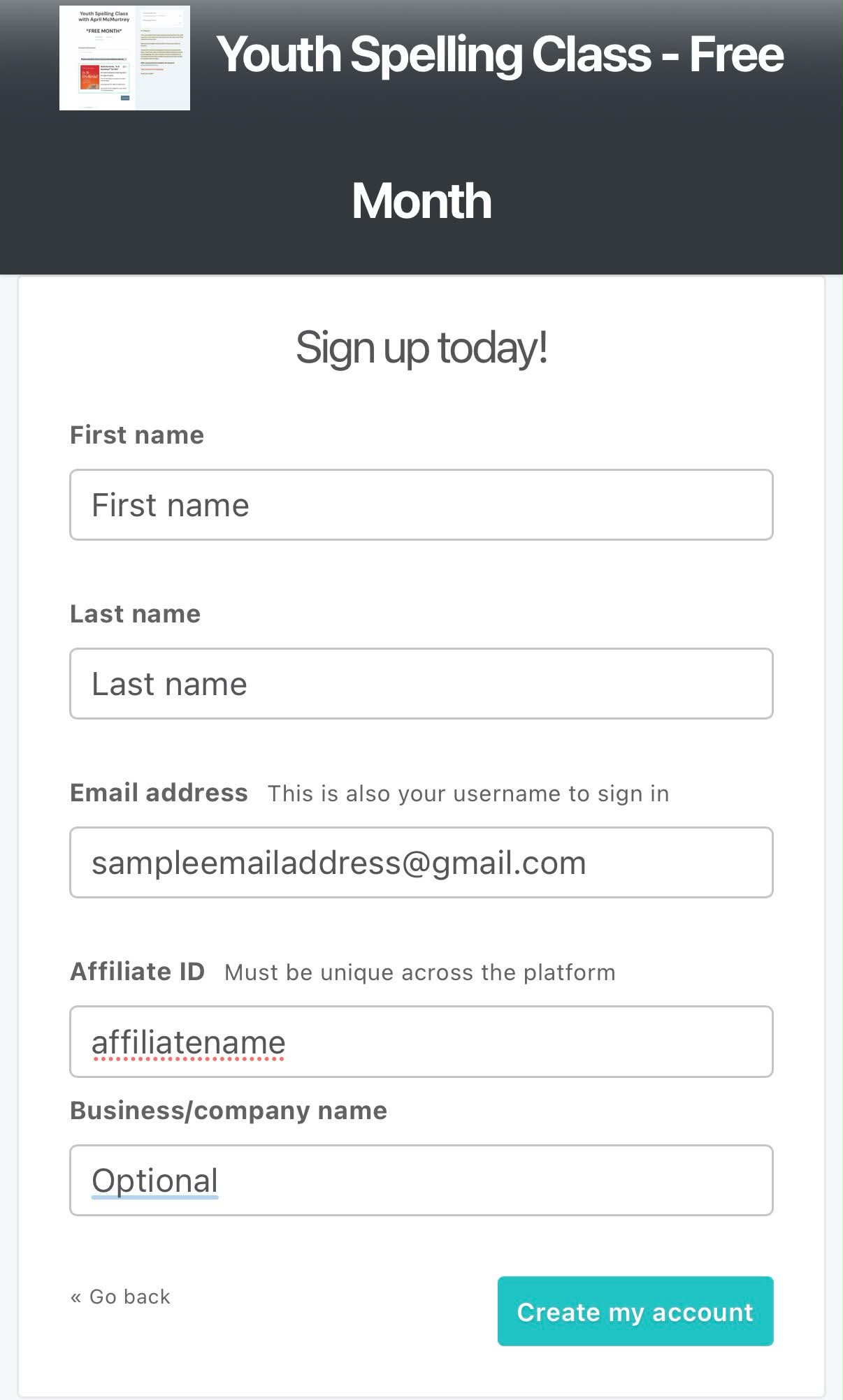The image size is (843, 1400).
Task: Click the Create my account button
Action: coord(635,1311)
